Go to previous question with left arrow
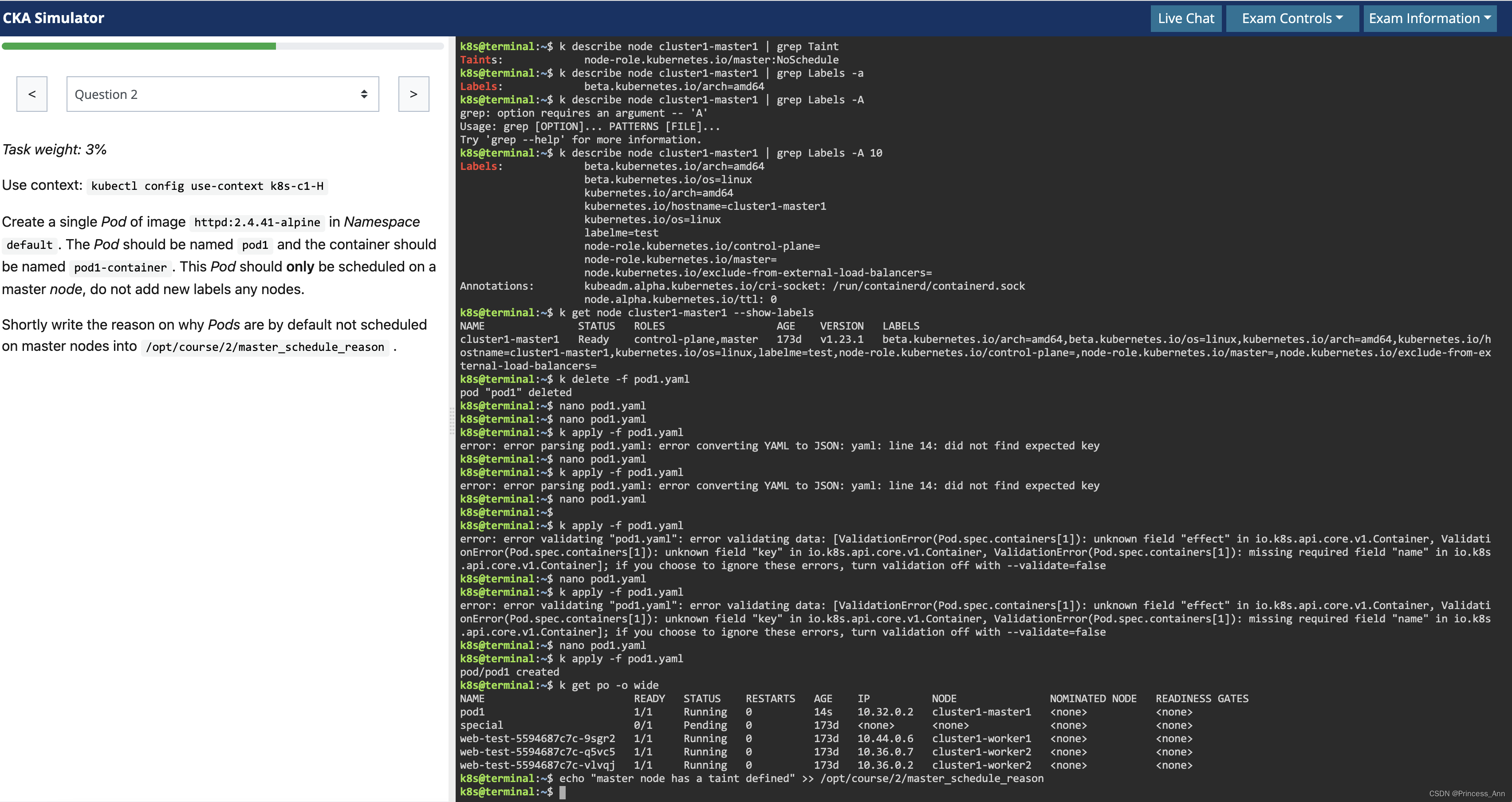1512x802 pixels. coord(31,94)
